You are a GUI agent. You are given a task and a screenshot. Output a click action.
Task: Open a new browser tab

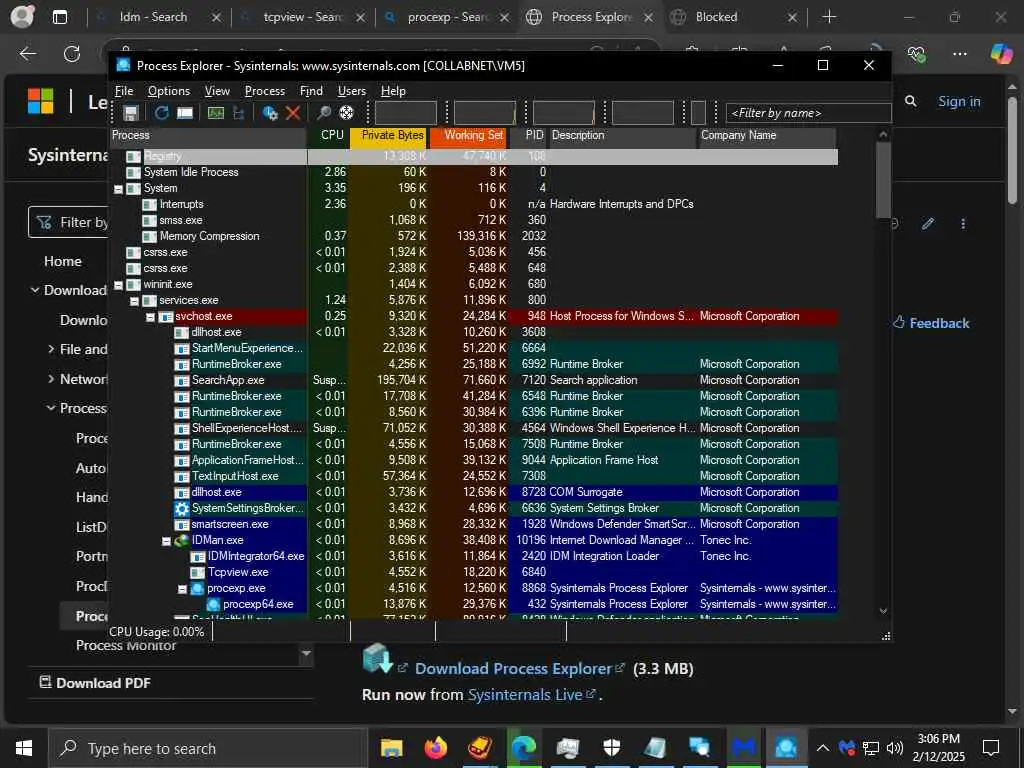[829, 17]
